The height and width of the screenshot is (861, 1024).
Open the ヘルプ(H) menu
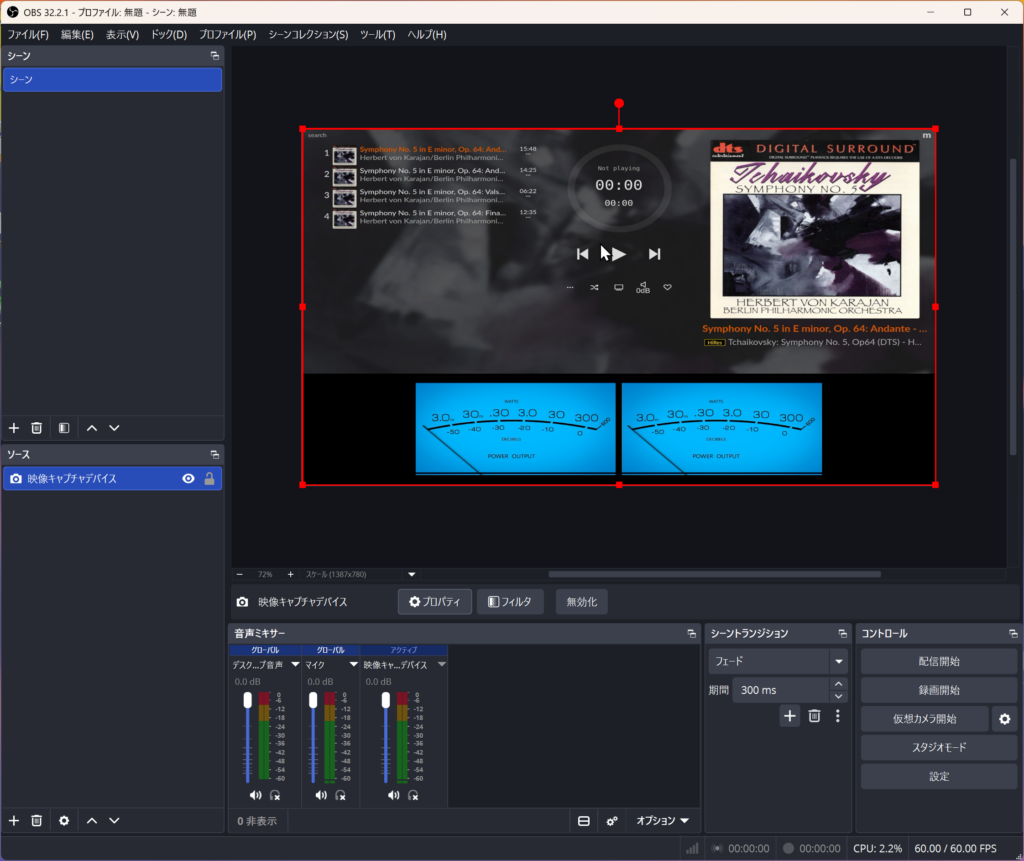pyautogui.click(x=426, y=35)
